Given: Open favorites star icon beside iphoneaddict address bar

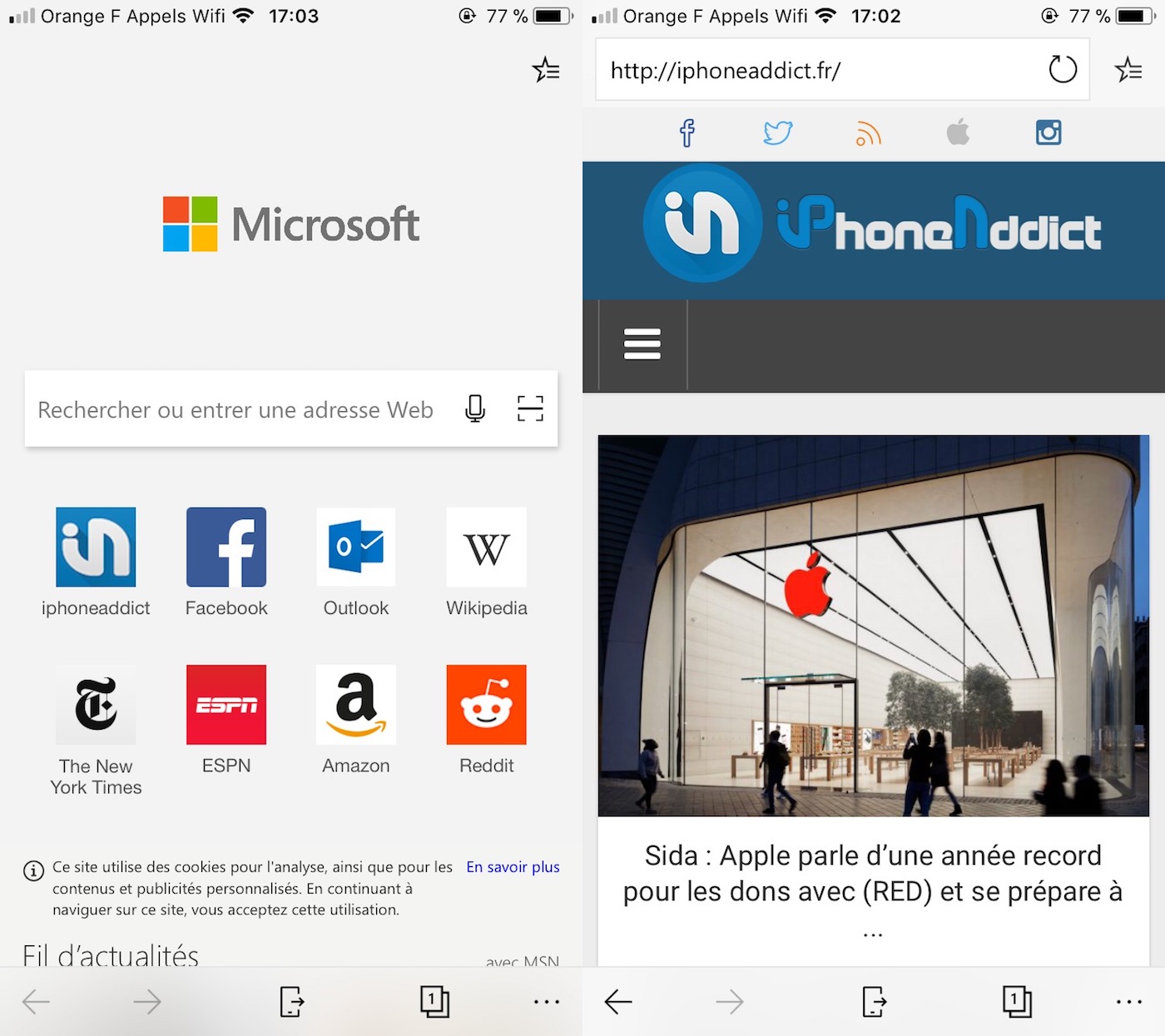Looking at the screenshot, I should tap(1128, 70).
